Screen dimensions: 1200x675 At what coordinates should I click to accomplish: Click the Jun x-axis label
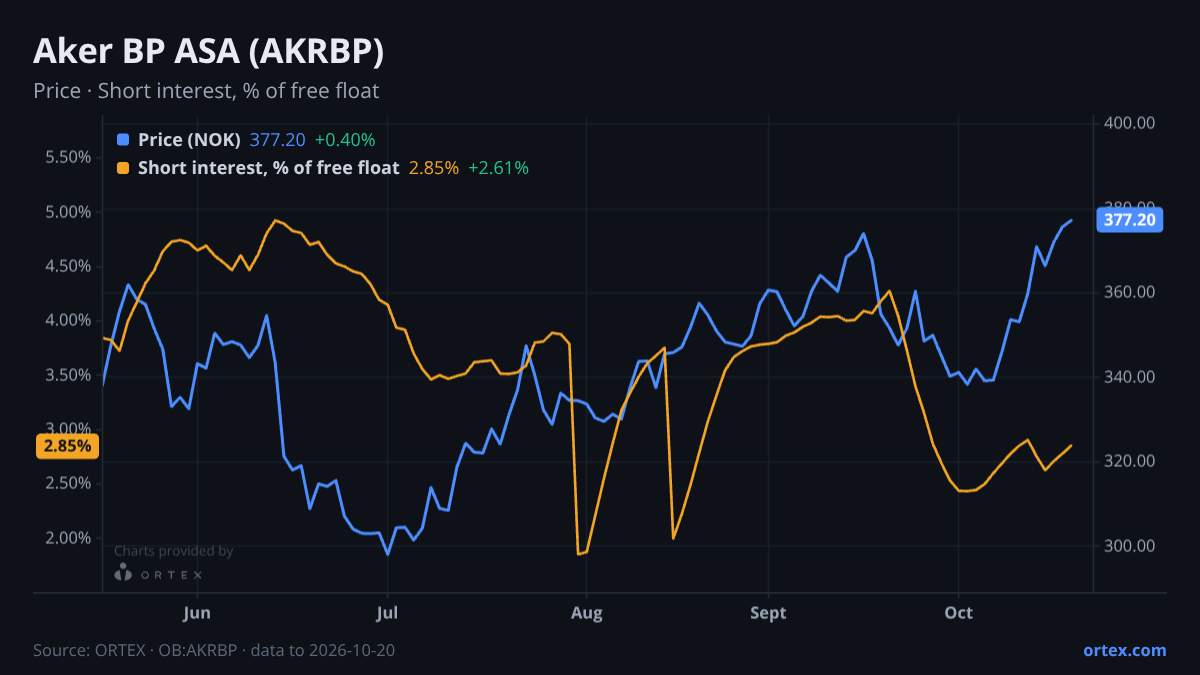point(197,613)
